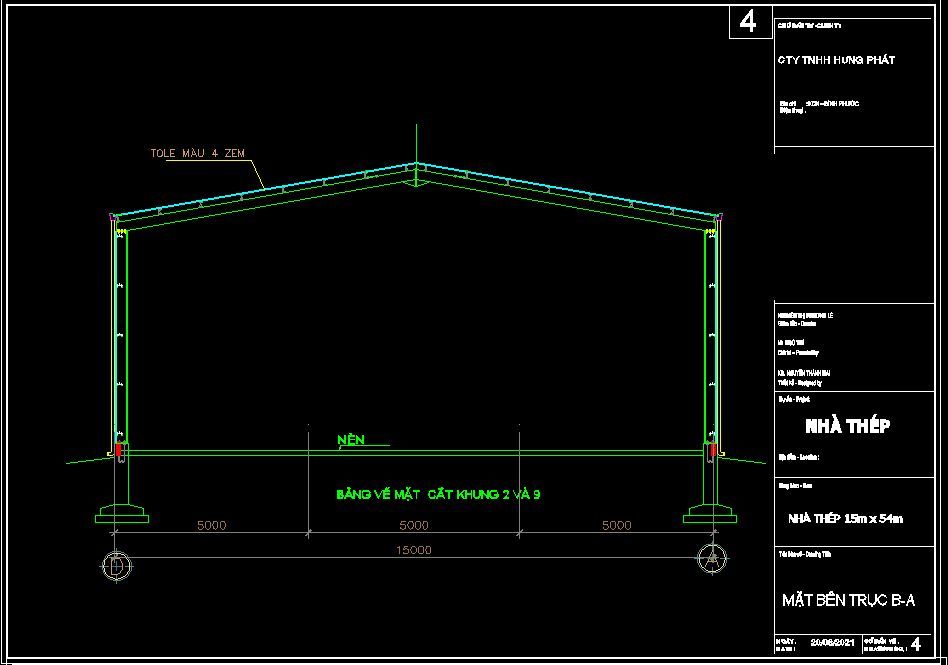948x665 pixels.
Task: Select the 15000 overall dimension text
Action: pos(413,550)
